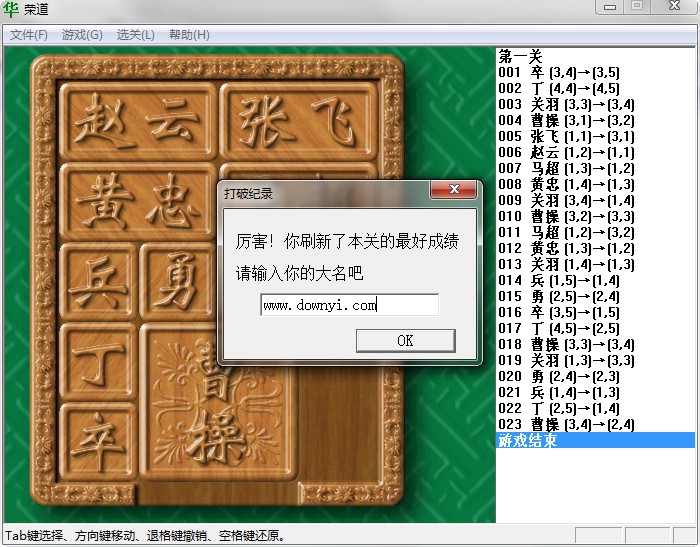The height and width of the screenshot is (547, 700).
Task: Maximize the 华容道 window
Action: point(637,7)
